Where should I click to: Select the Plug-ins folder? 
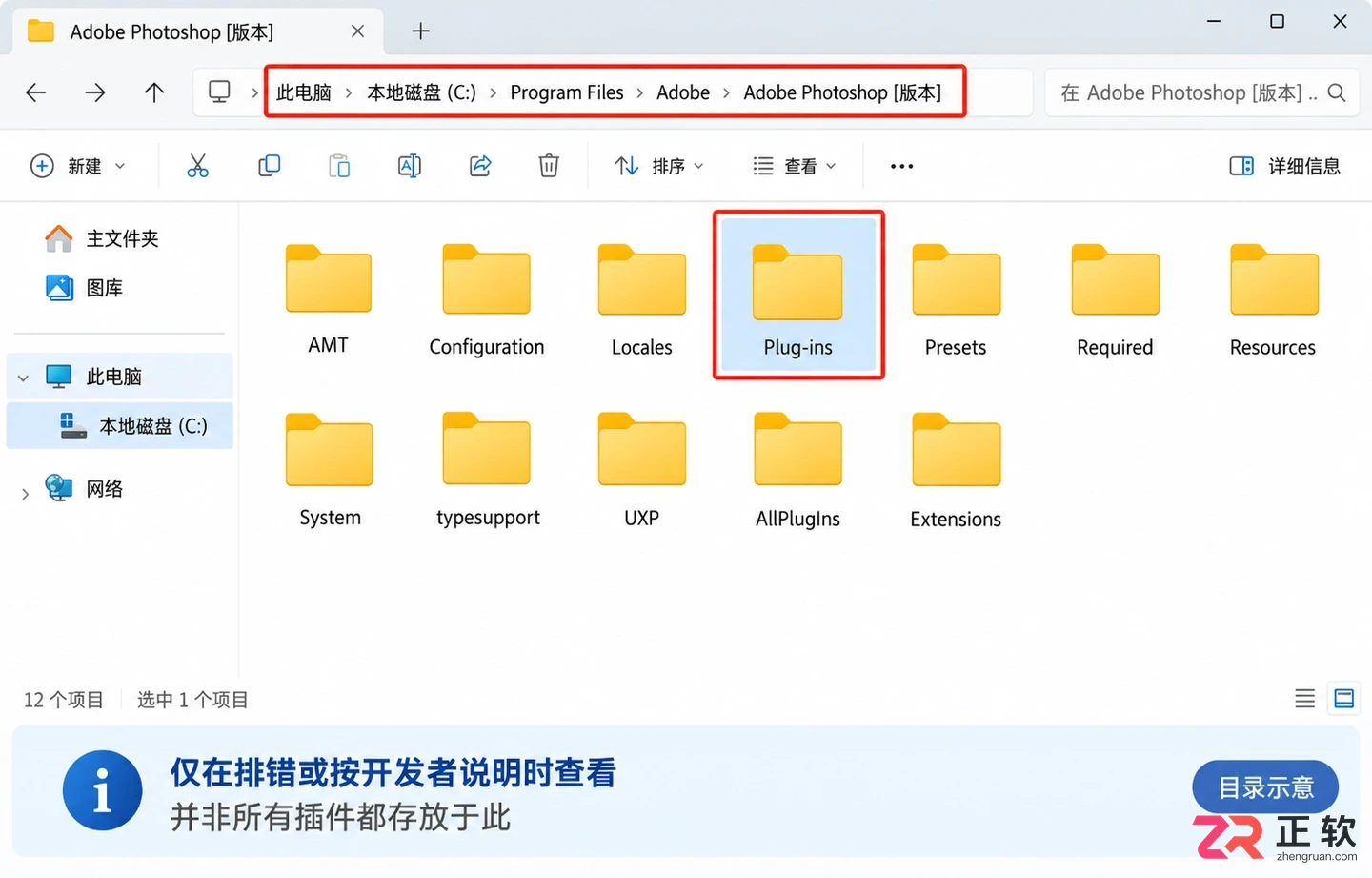pyautogui.click(x=798, y=295)
